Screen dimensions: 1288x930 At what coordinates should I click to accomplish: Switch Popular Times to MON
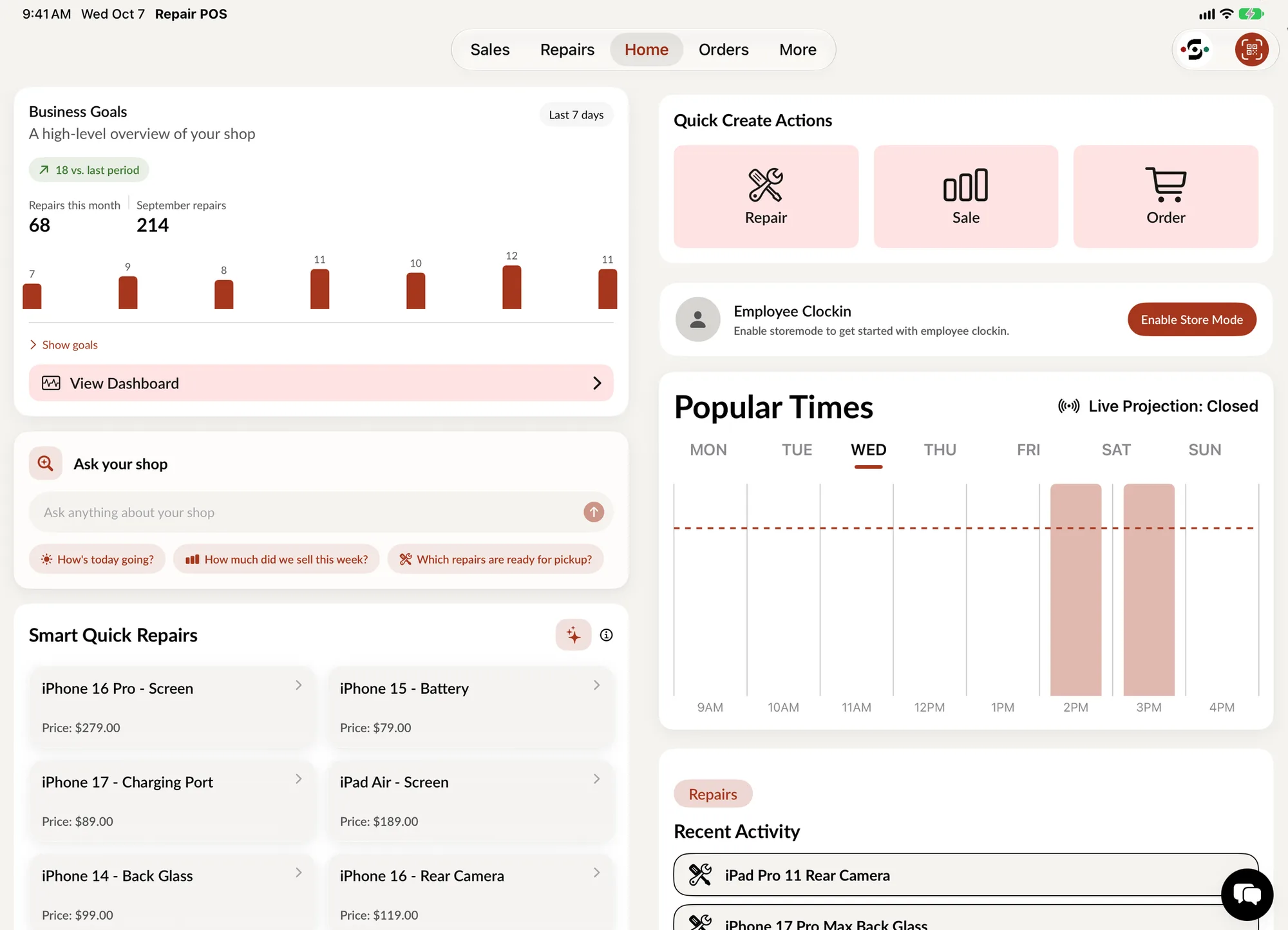click(708, 450)
